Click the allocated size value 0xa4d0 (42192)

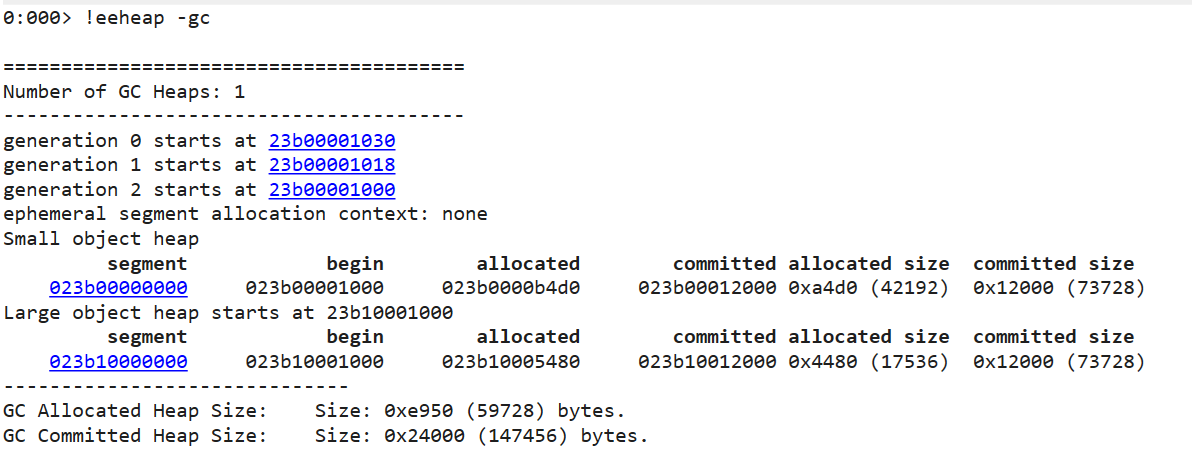click(869, 288)
